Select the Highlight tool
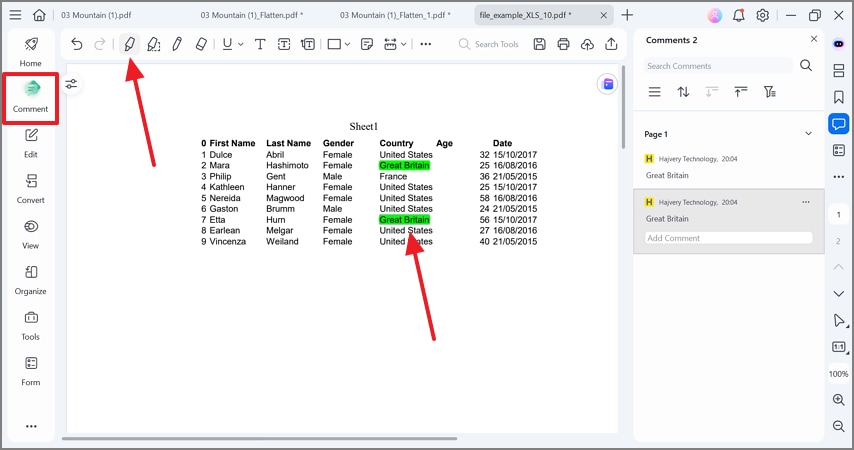Screen dimensions: 854x450 [x=129, y=44]
